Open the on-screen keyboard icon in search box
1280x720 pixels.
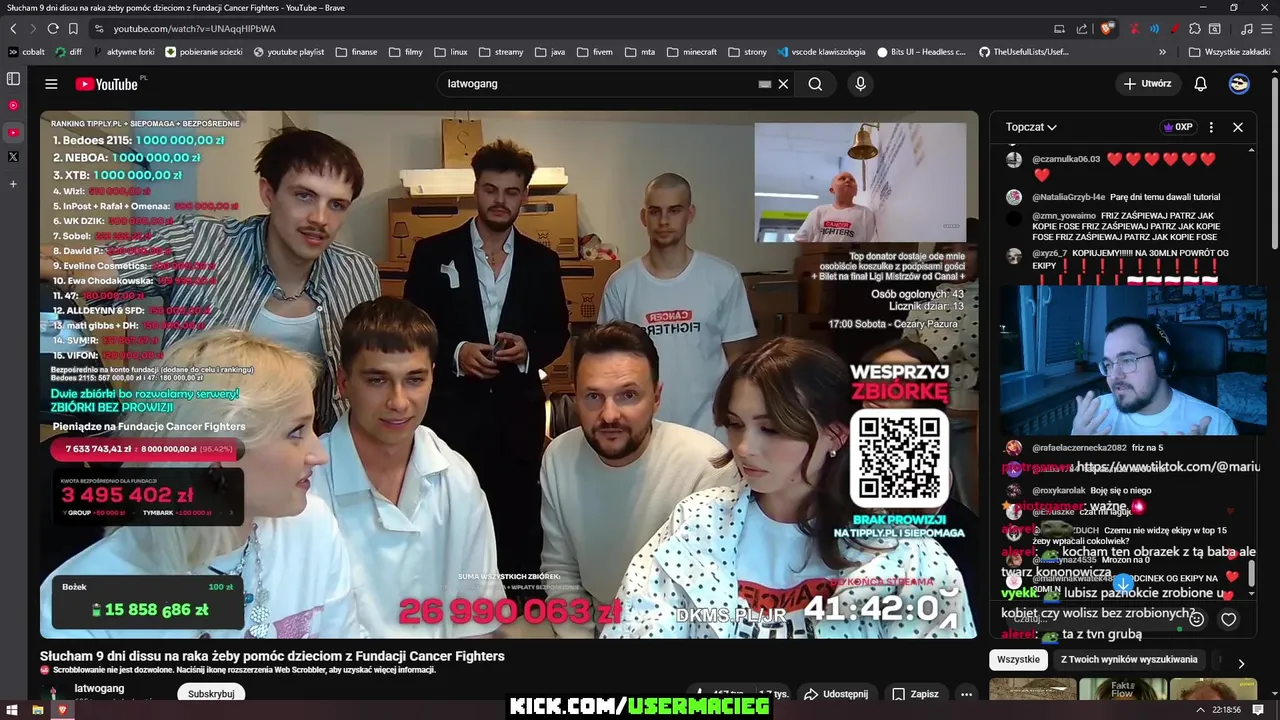[x=765, y=84]
